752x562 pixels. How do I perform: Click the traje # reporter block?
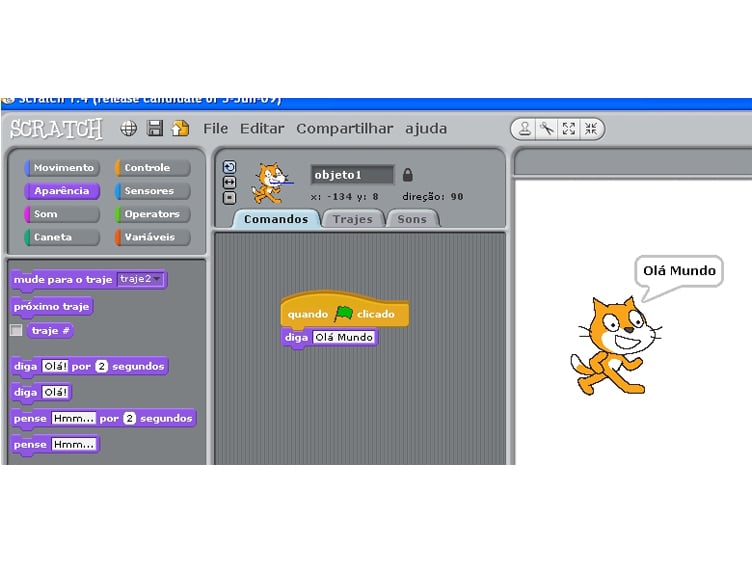(x=50, y=330)
